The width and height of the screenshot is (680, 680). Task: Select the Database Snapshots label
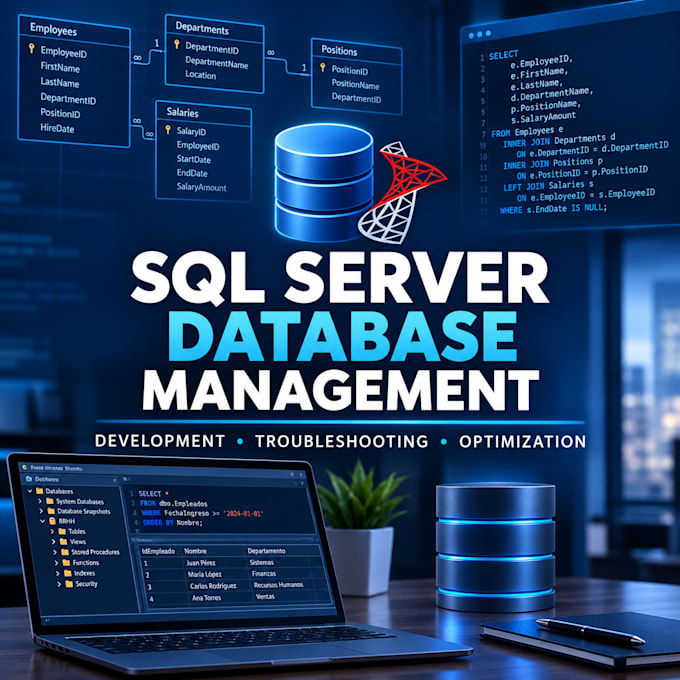(x=84, y=511)
